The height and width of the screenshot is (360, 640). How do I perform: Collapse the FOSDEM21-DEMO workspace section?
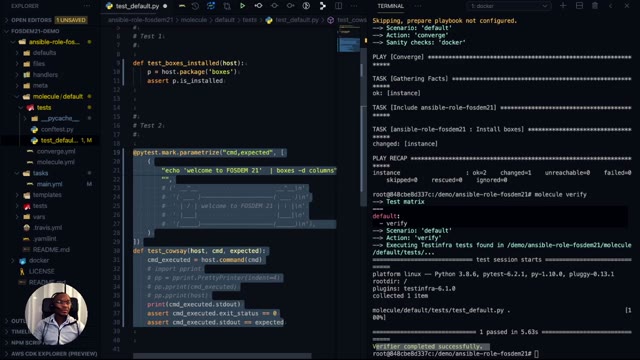coord(6,31)
